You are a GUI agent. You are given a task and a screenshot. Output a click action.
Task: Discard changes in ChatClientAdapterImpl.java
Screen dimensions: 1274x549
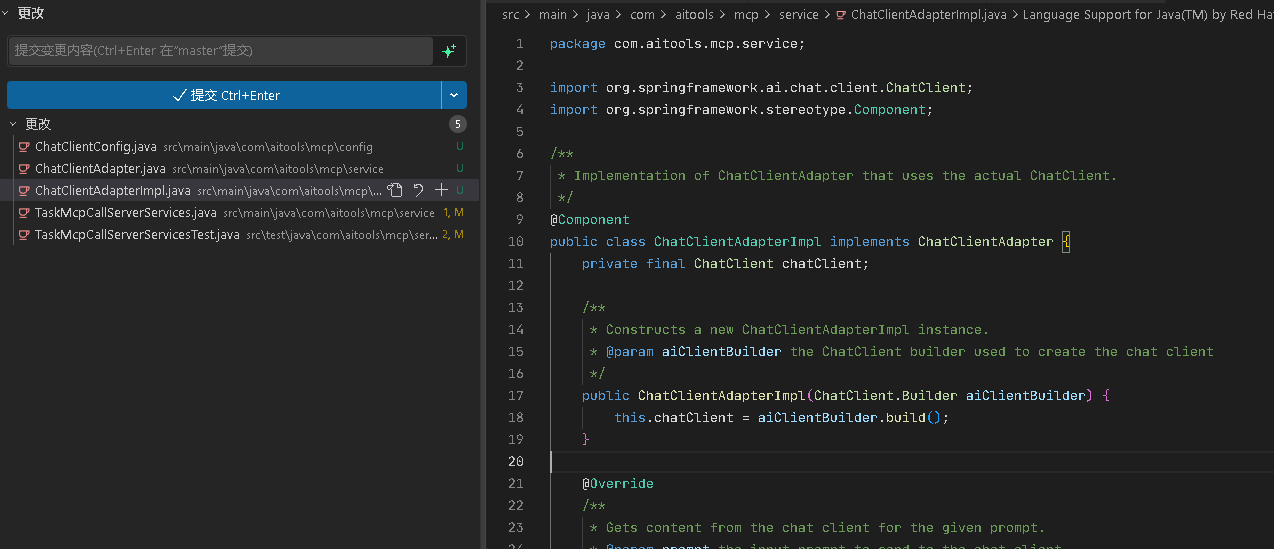[419, 190]
